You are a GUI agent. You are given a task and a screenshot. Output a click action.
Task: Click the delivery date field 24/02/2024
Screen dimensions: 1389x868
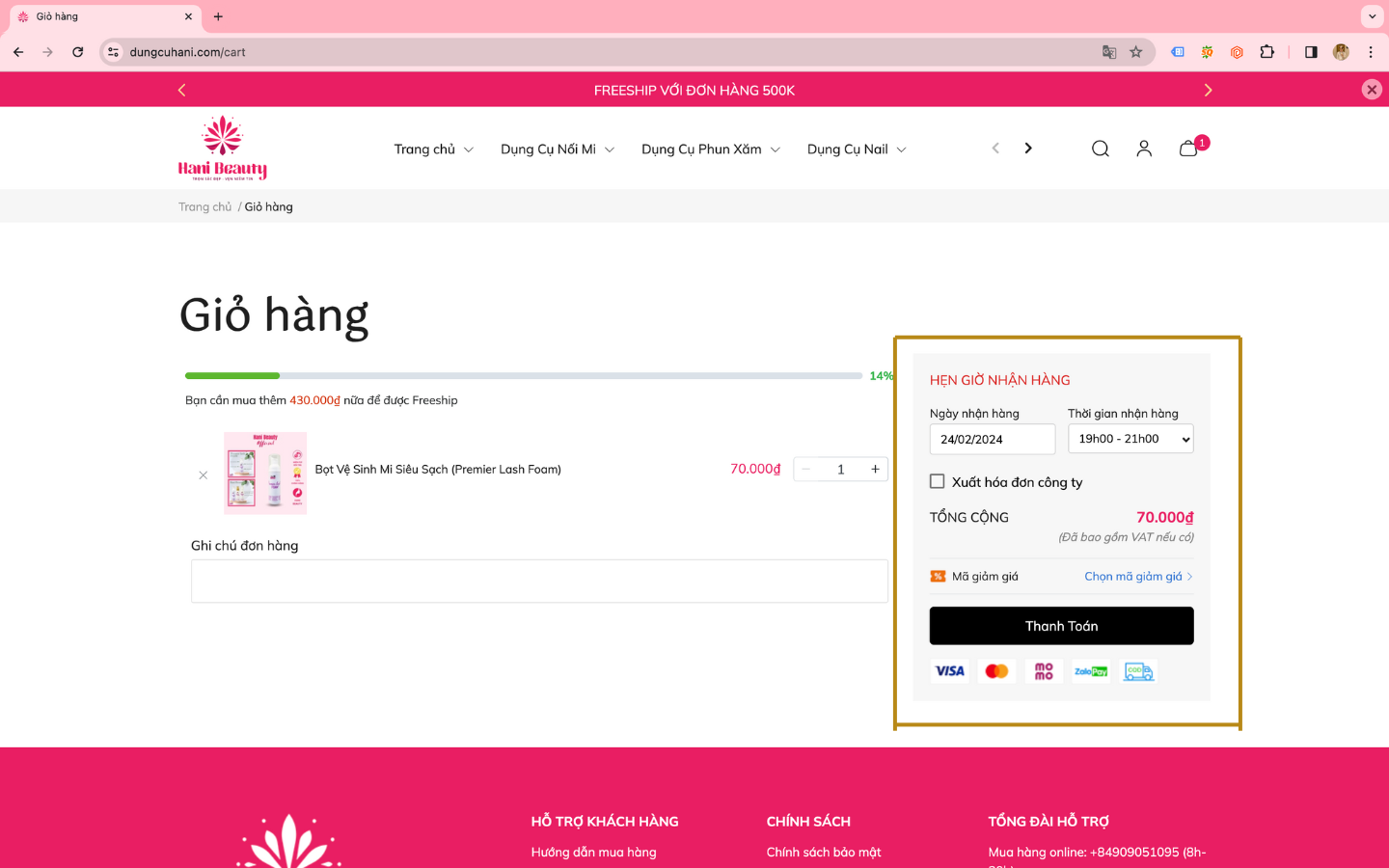click(993, 439)
